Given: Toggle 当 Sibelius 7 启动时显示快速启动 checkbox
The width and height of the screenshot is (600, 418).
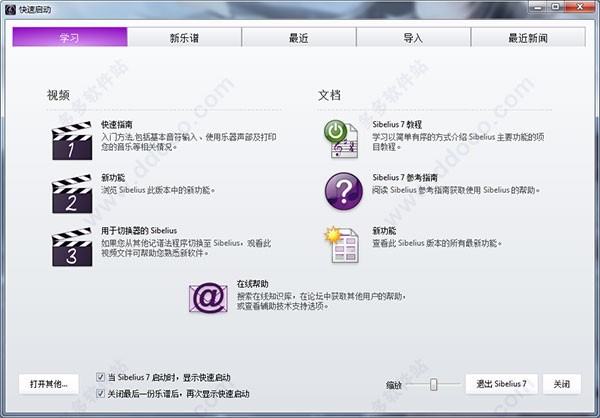Looking at the screenshot, I should (100, 377).
